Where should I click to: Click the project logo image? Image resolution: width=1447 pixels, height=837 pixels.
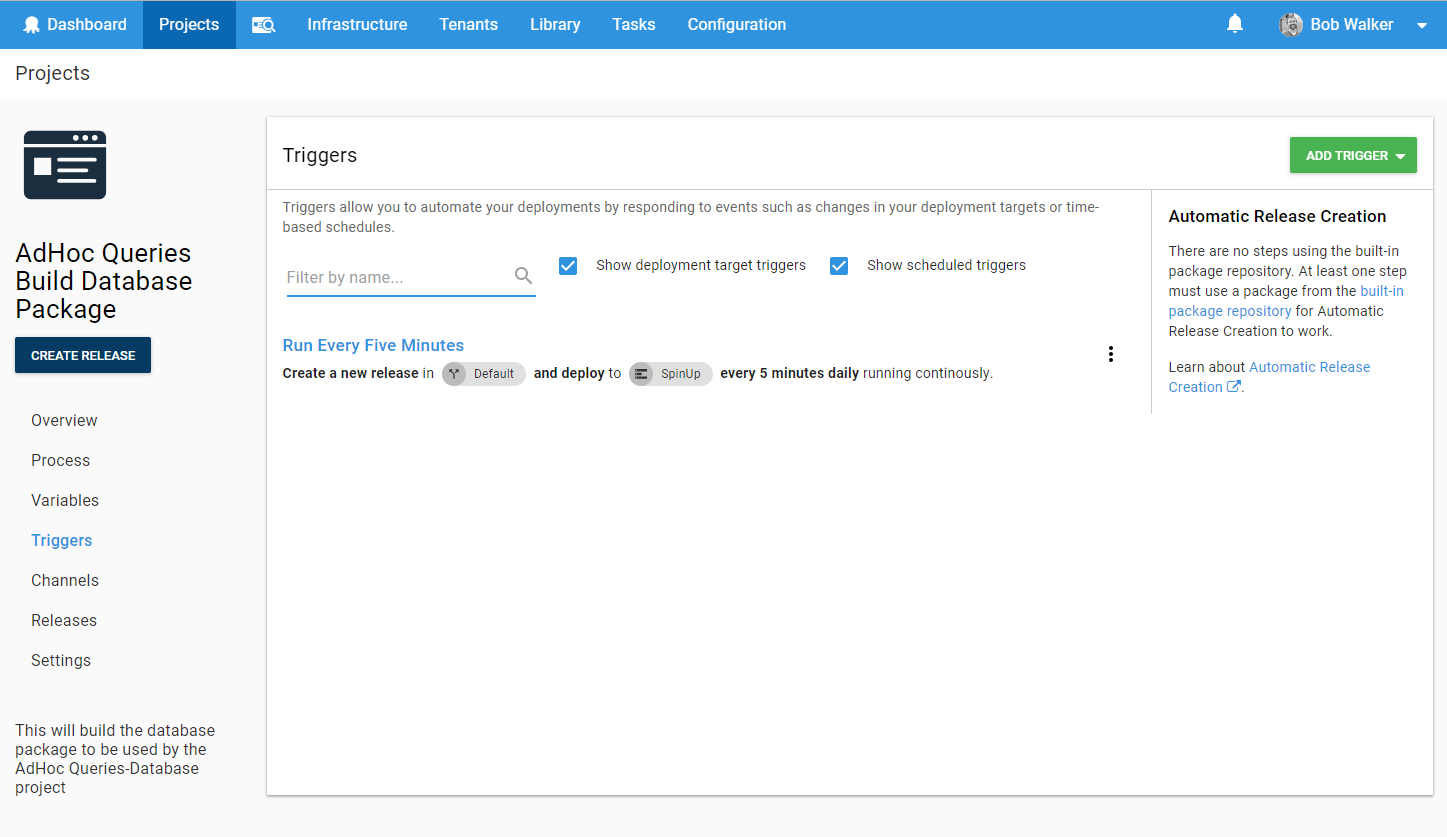tap(65, 165)
